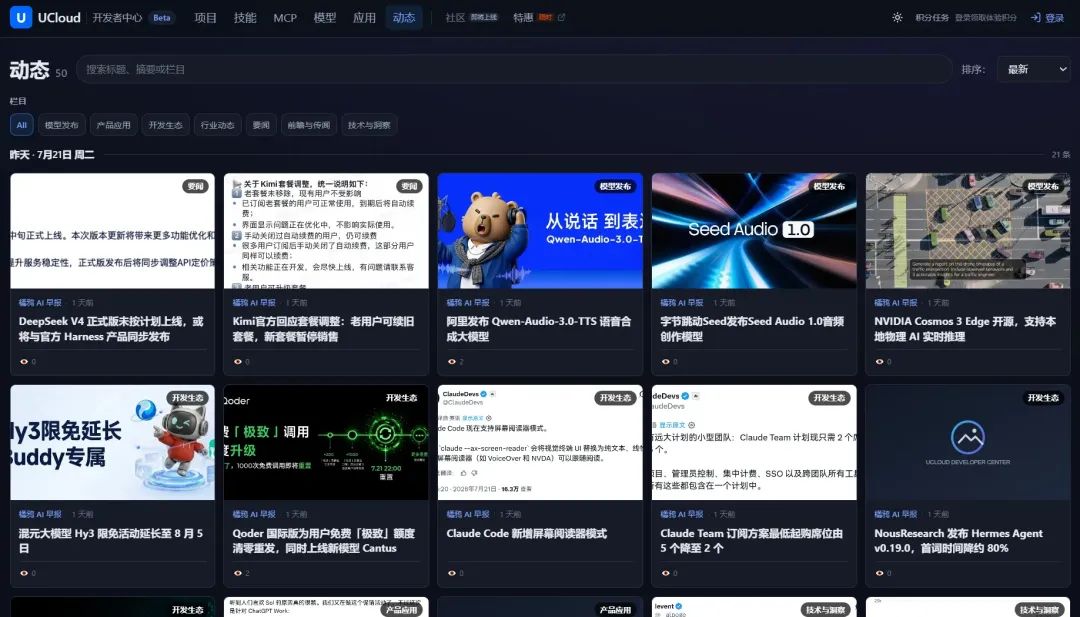The image size is (1080, 617).
Task: Open the 项目 nav tab
Action: 205,18
